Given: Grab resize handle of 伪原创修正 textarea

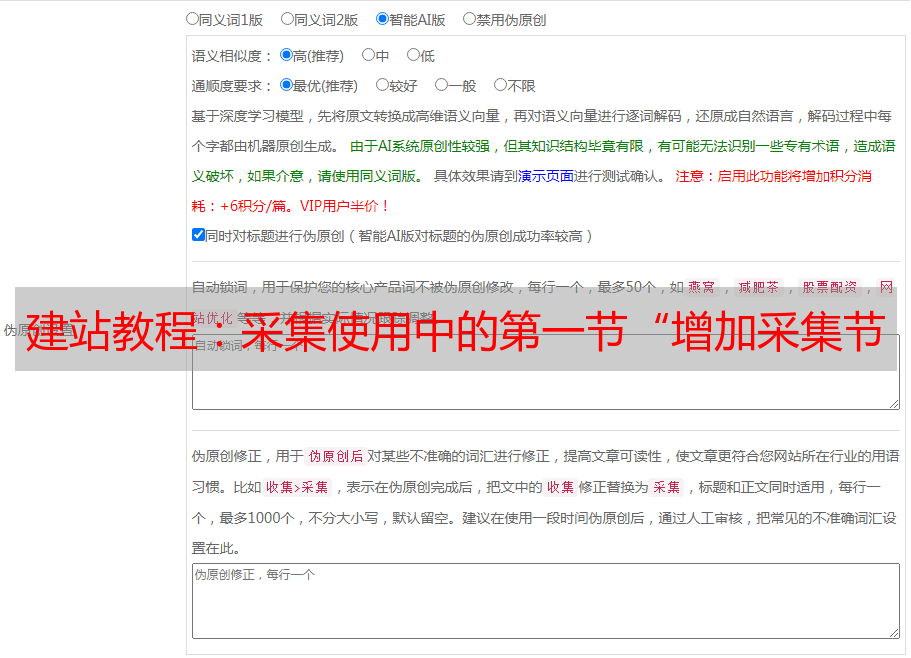Looking at the screenshot, I should tap(894, 633).
